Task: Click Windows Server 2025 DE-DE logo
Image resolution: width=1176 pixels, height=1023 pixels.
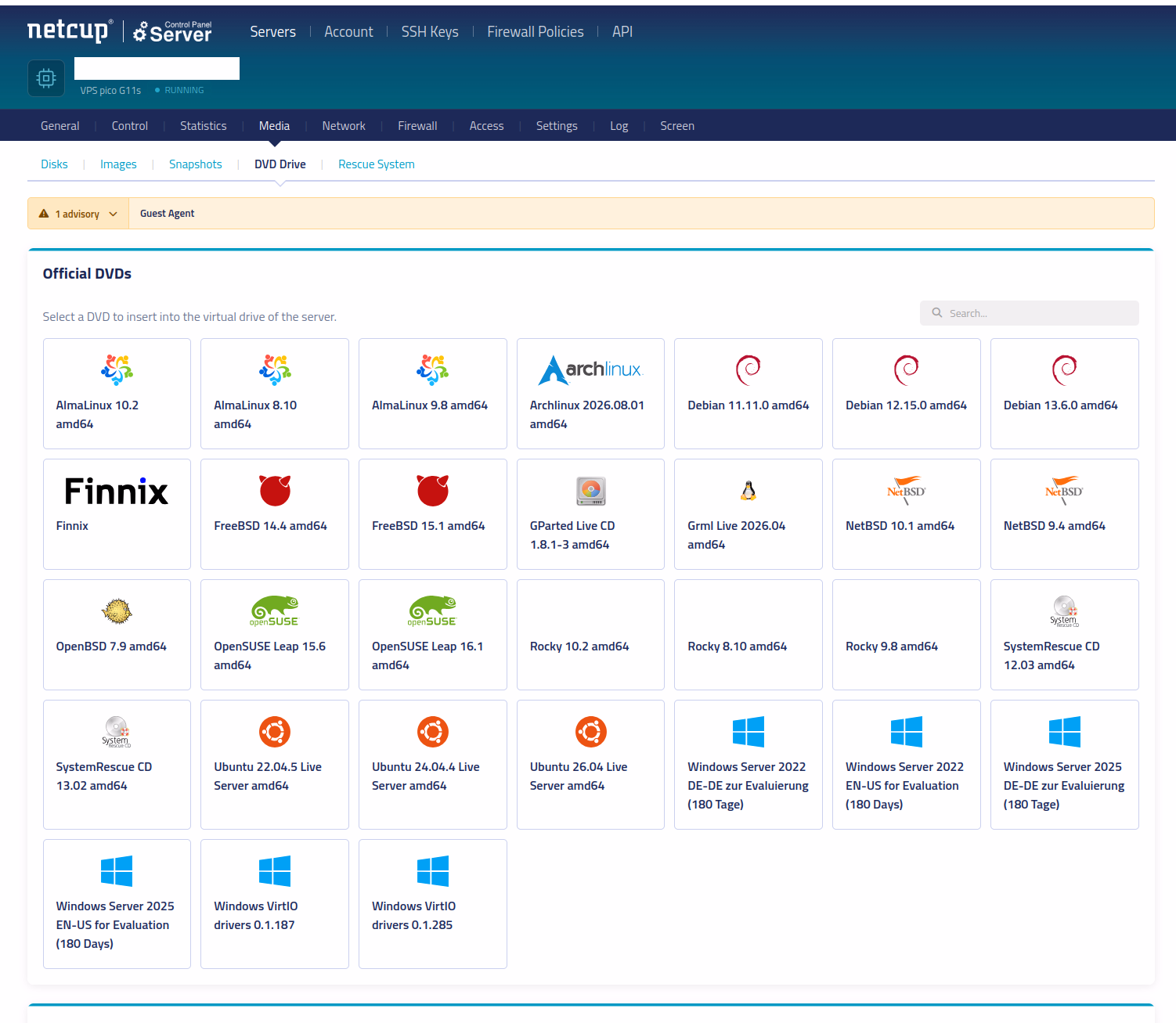Action: pos(1065,732)
